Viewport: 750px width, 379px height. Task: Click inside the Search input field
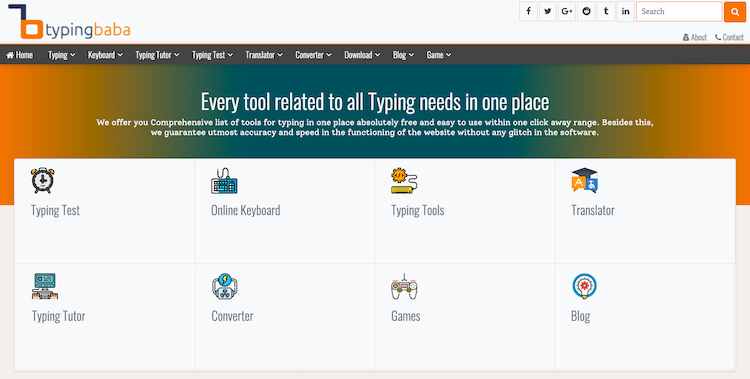679,11
